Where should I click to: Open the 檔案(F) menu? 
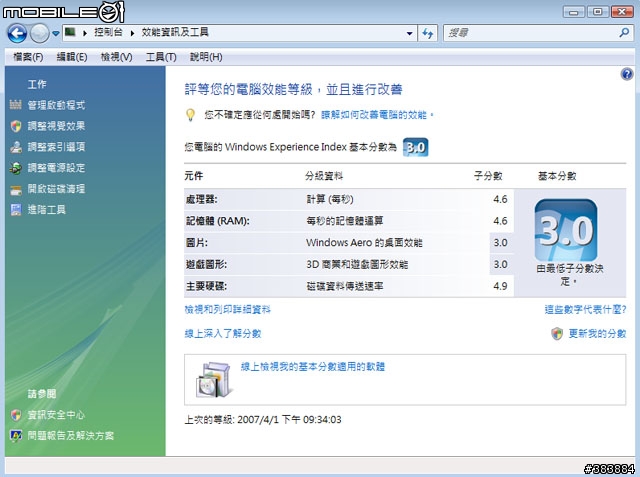pyautogui.click(x=28, y=57)
